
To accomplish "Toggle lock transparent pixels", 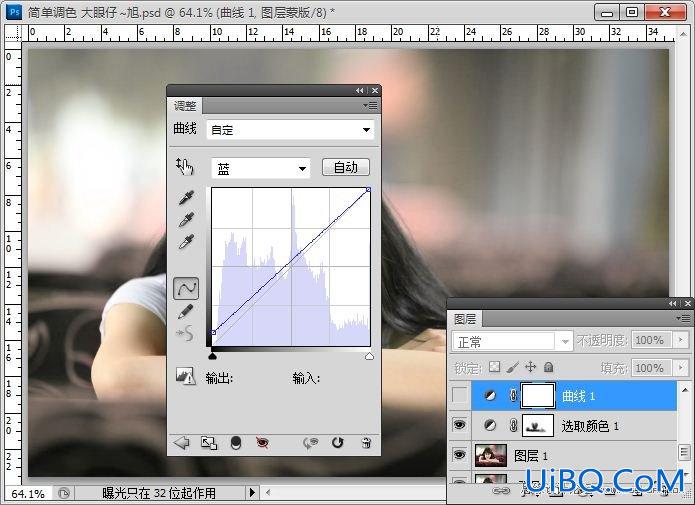I will 495,367.
